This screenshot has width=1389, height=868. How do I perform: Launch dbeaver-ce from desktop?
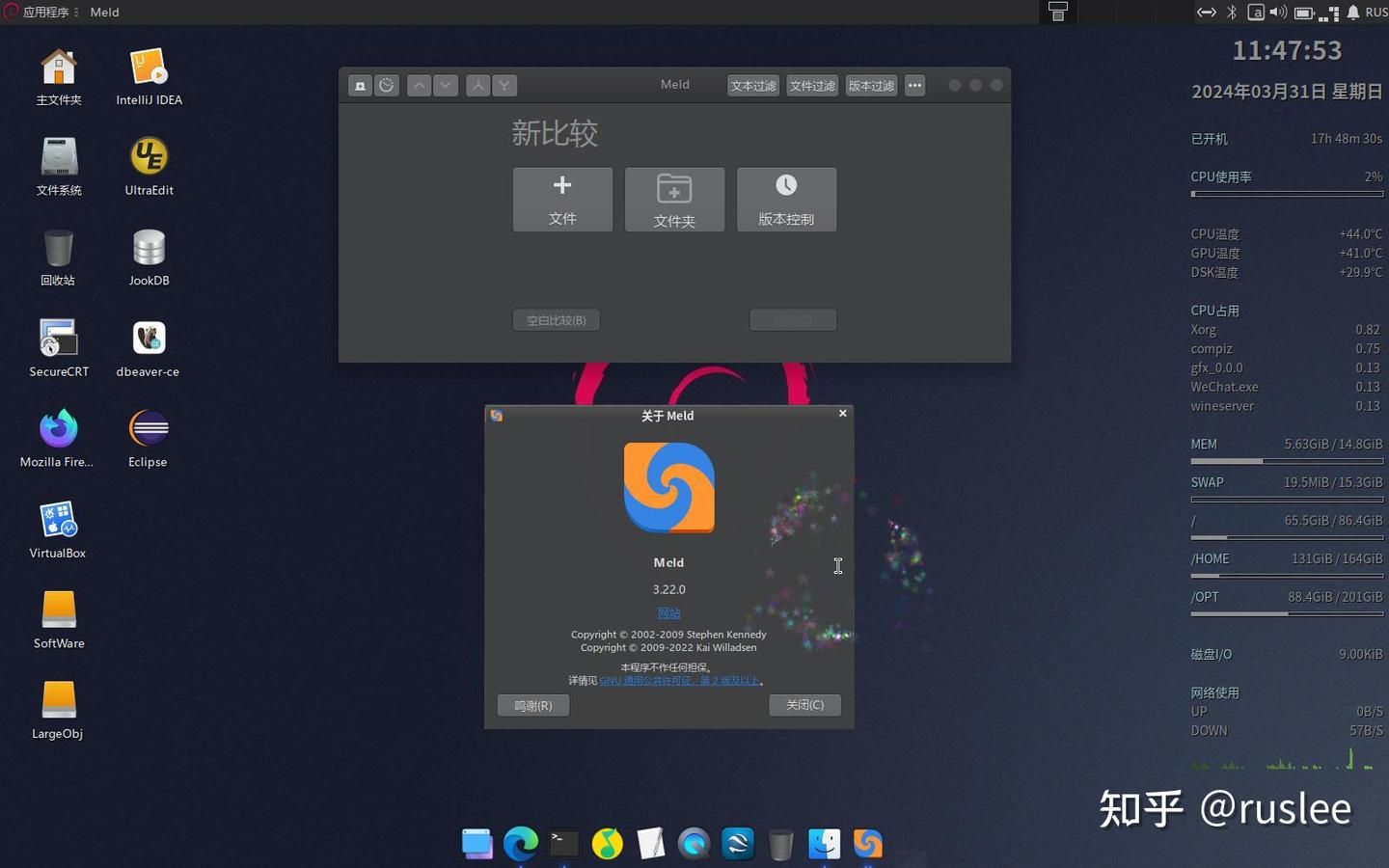[x=148, y=348]
